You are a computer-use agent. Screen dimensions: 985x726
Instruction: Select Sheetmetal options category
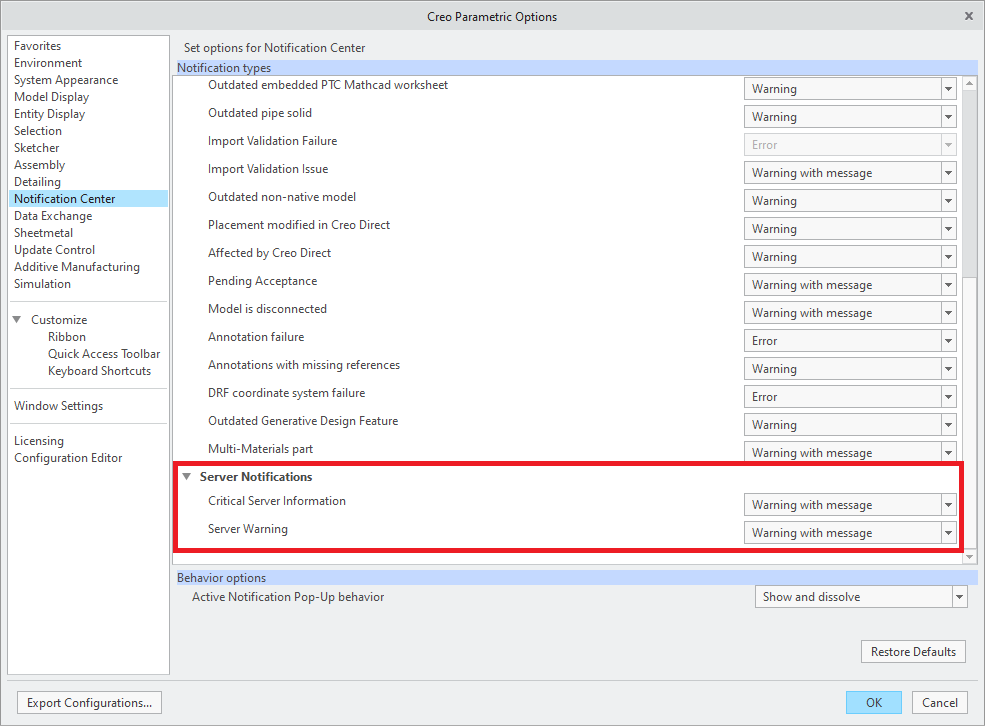click(x=43, y=232)
